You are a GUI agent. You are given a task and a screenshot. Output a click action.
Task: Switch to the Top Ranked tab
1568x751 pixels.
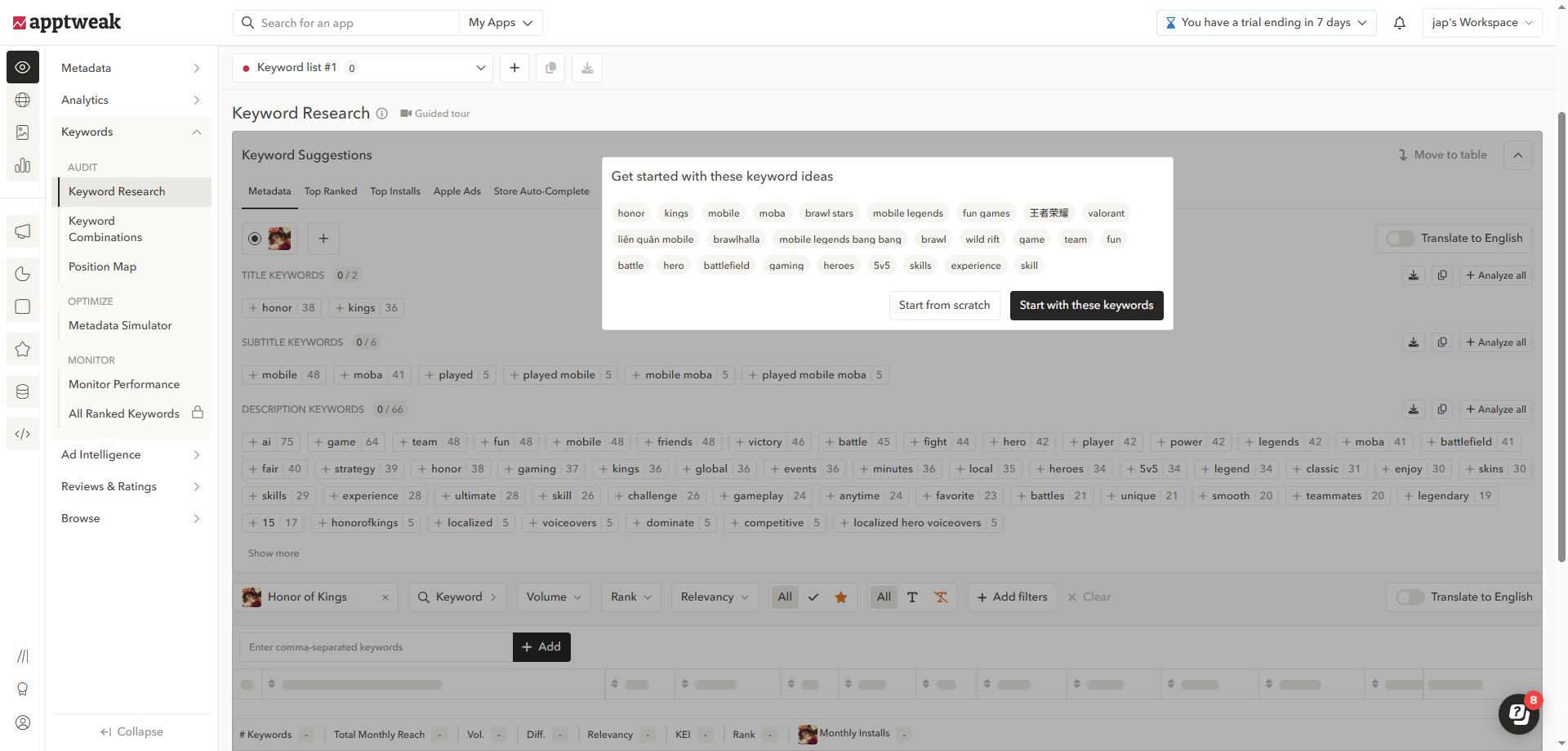point(331,191)
